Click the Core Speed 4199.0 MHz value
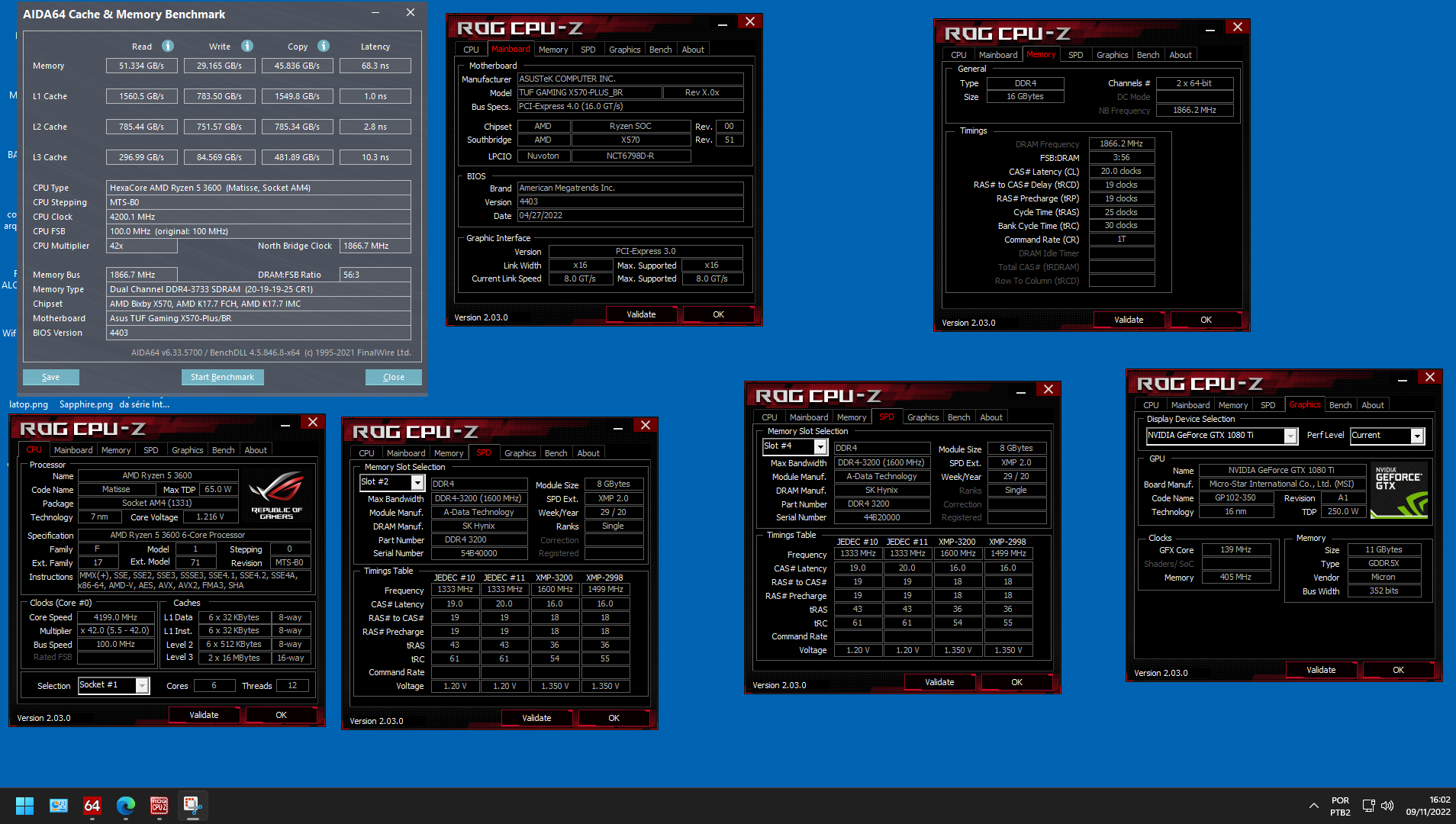The width and height of the screenshot is (1456, 824). [x=115, y=617]
